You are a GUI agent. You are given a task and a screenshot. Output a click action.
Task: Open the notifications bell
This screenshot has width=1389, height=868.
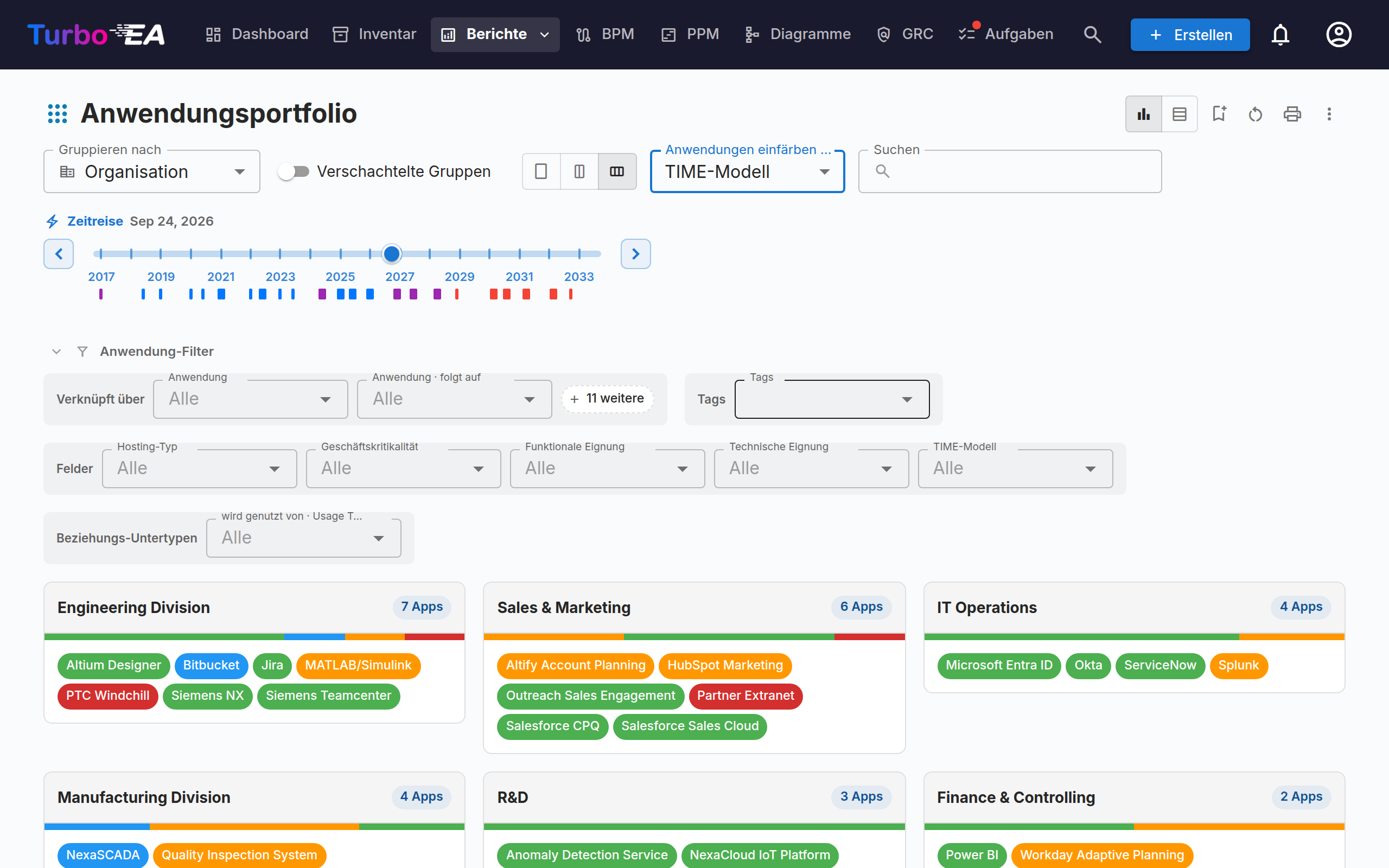1280,34
